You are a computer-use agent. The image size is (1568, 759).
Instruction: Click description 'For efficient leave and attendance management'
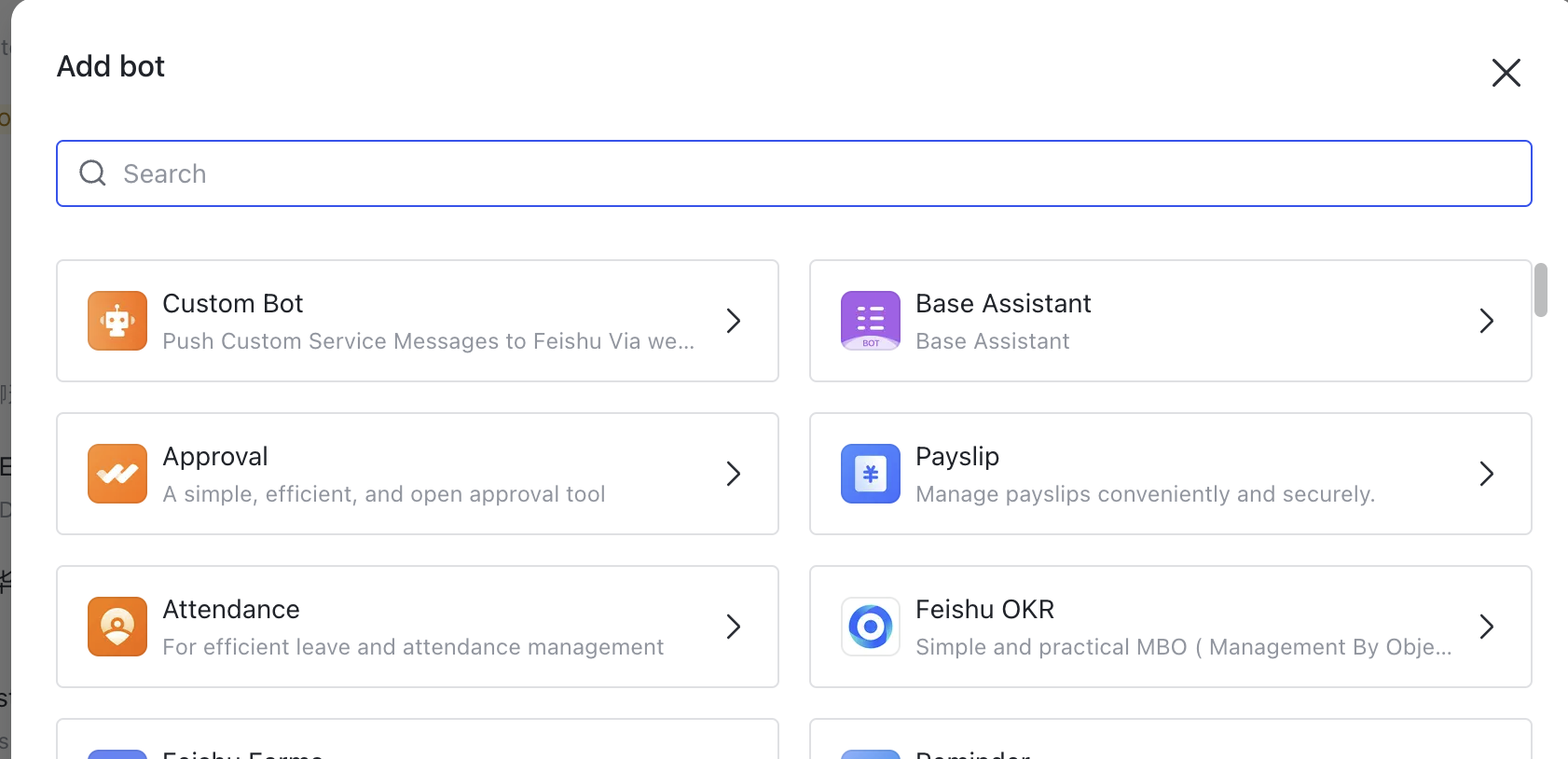pos(413,647)
